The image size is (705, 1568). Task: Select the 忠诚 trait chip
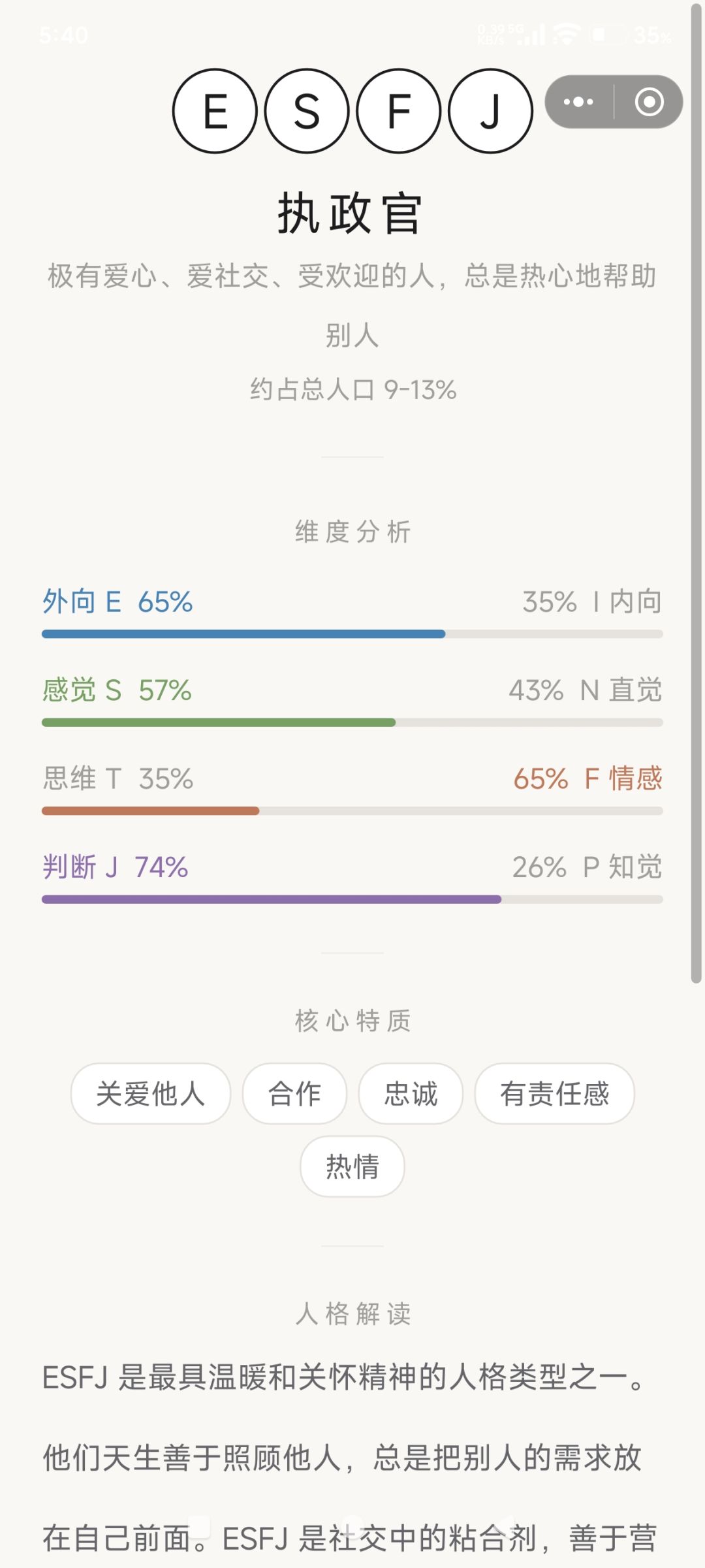(411, 1094)
